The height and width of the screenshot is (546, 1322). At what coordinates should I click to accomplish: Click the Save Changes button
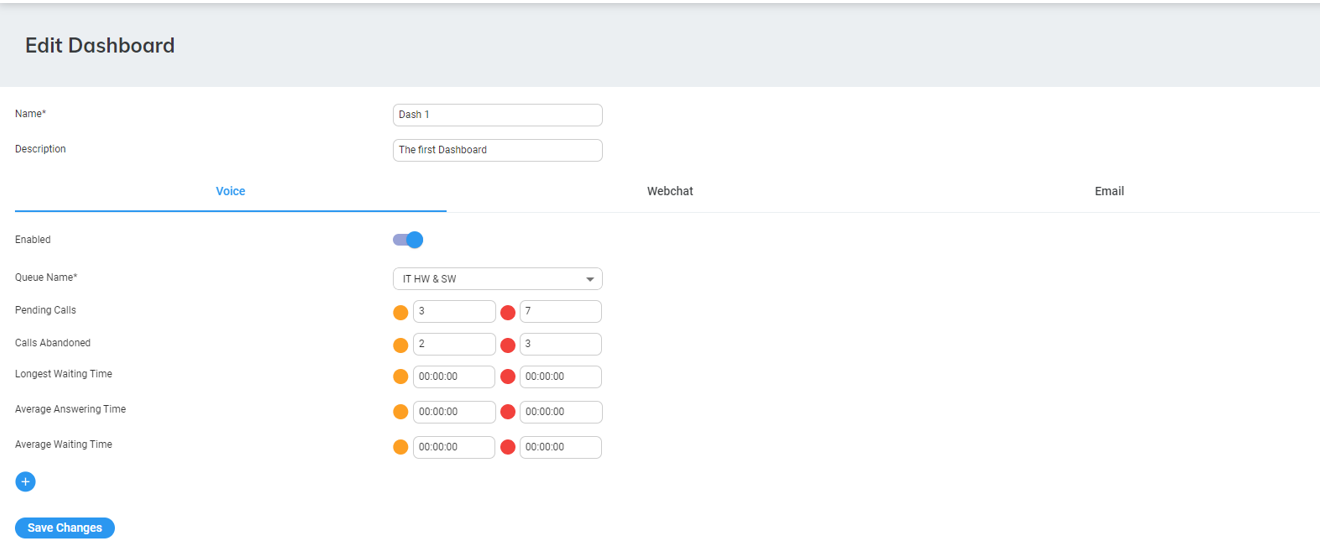(65, 528)
